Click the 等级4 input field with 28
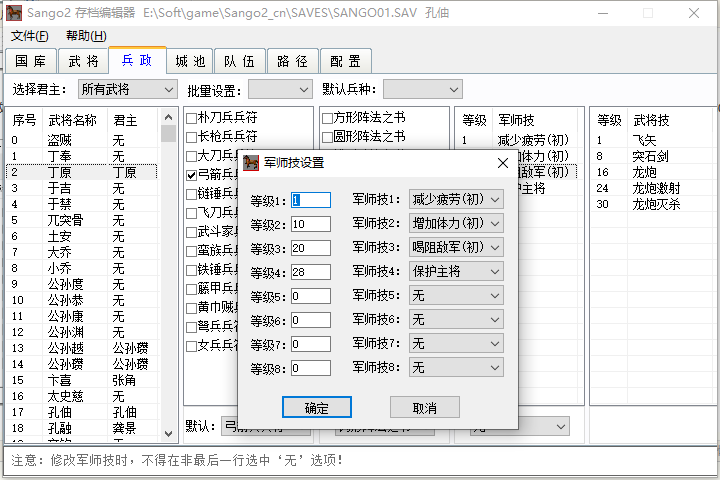 (x=311, y=272)
